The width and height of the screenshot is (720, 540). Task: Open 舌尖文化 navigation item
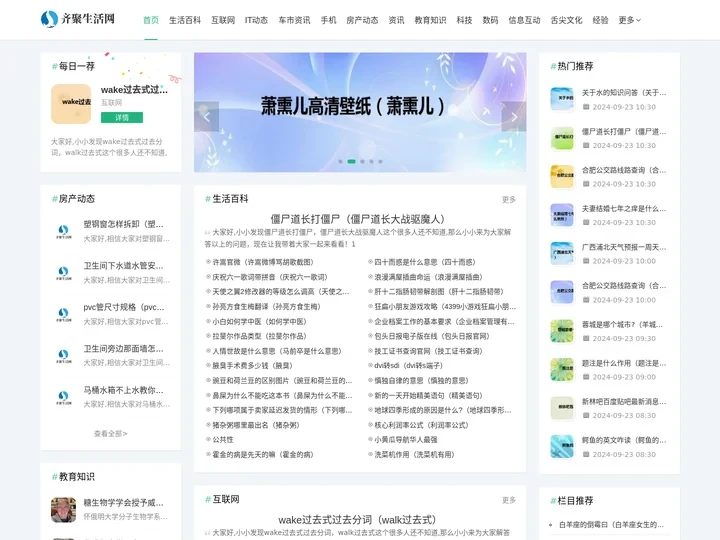click(x=566, y=20)
